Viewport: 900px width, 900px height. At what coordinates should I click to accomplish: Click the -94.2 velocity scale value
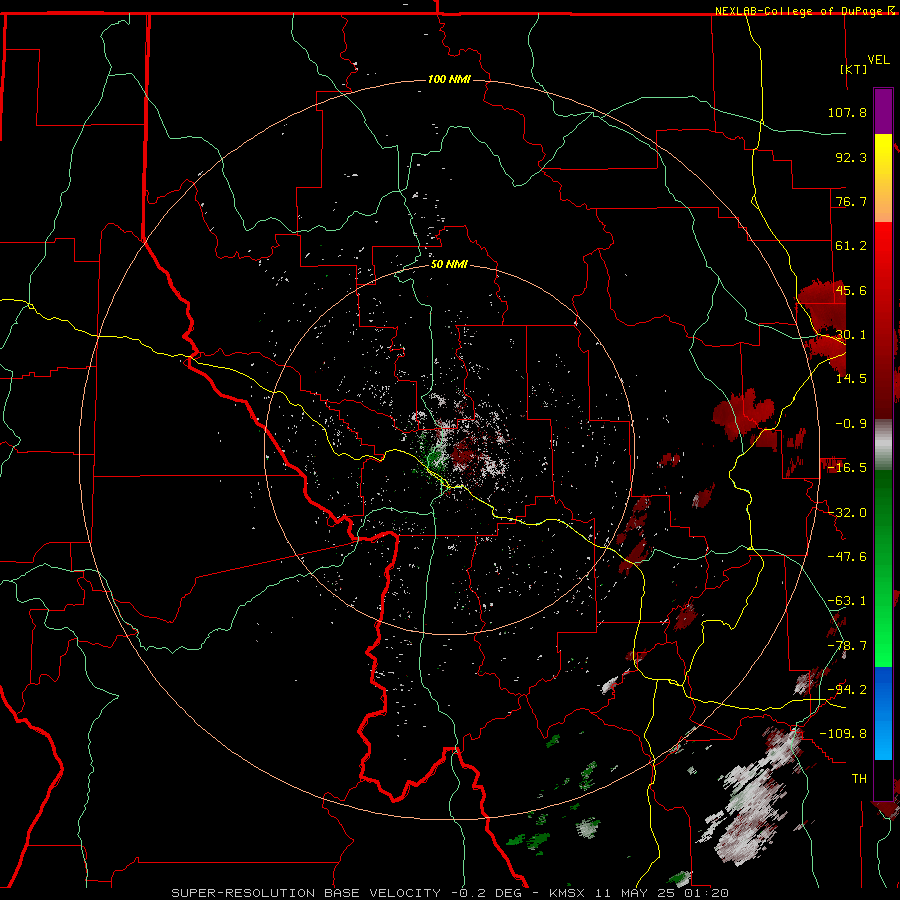(x=847, y=690)
